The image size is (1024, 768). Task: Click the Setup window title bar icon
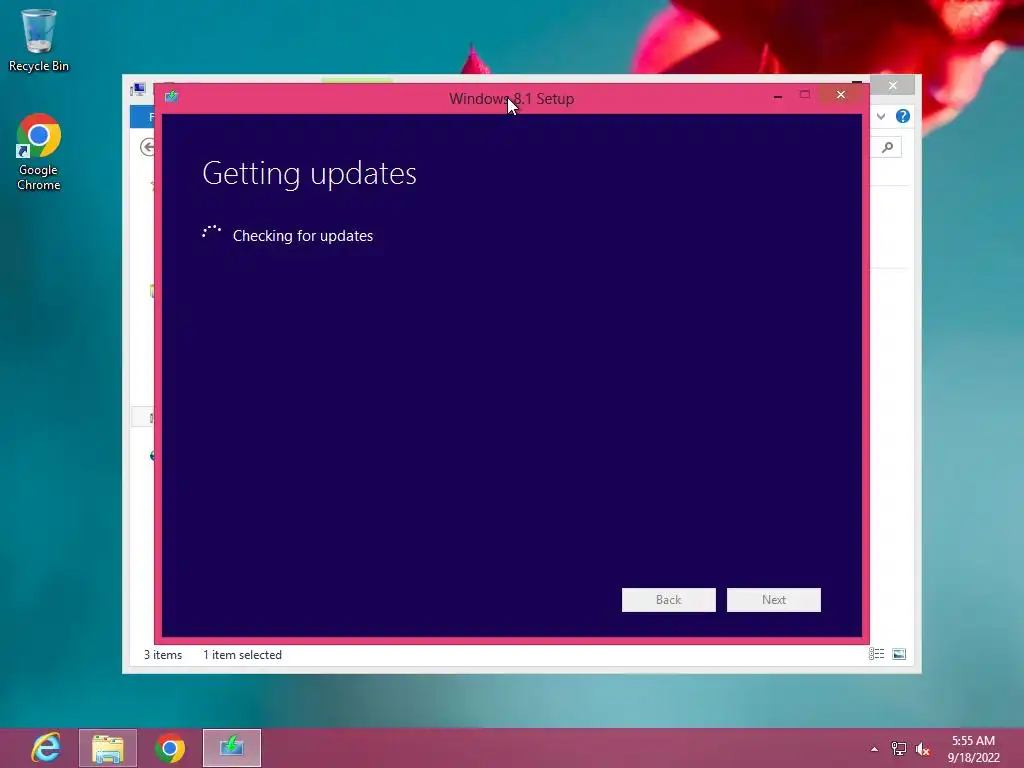click(171, 97)
